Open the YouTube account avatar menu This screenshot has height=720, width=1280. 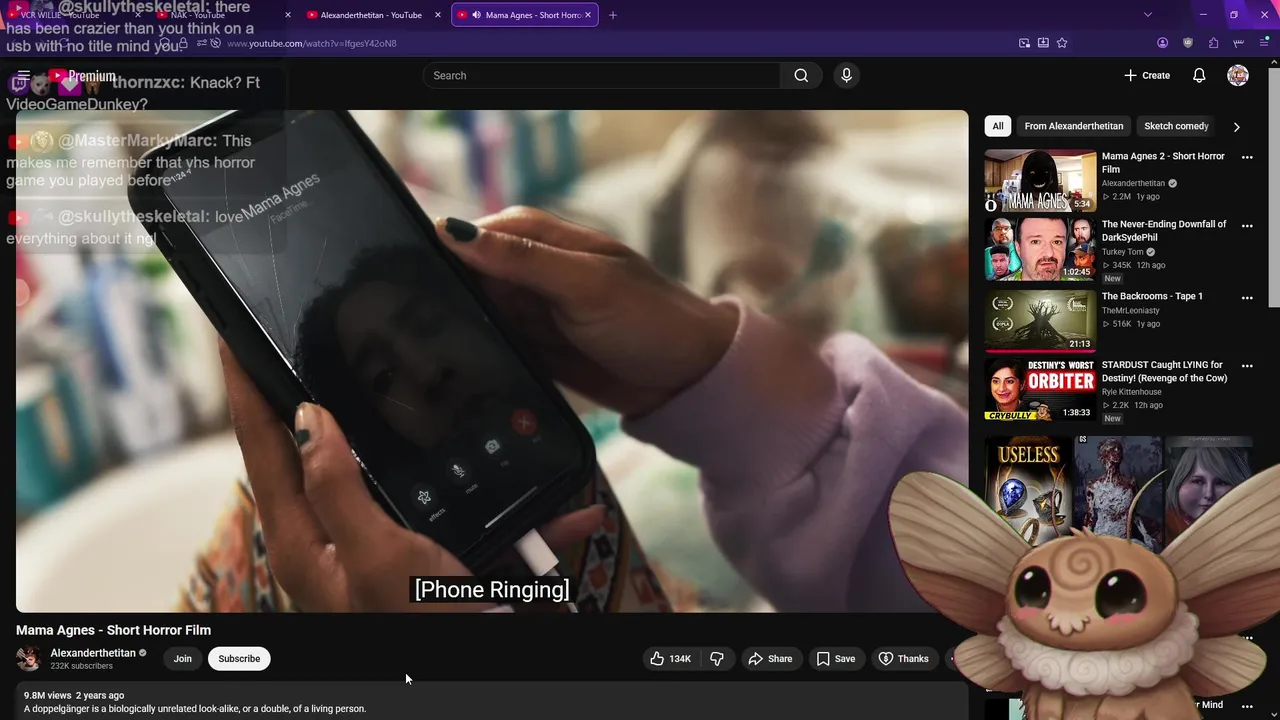[1238, 75]
